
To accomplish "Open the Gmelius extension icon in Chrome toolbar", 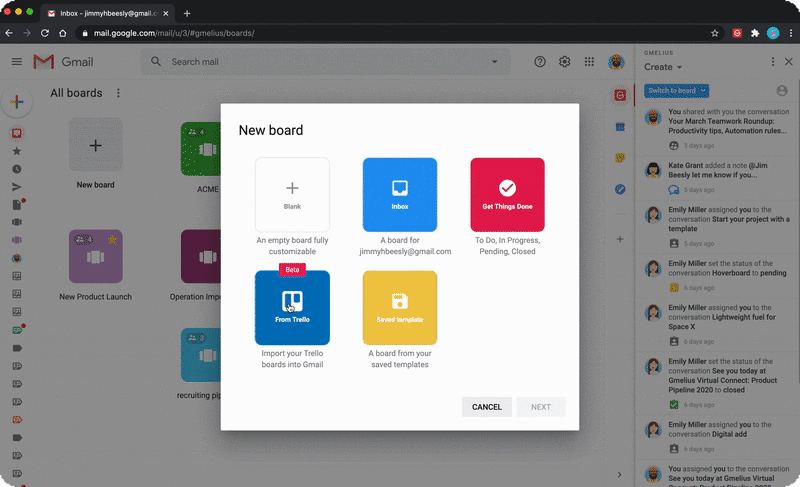I will coord(737,33).
